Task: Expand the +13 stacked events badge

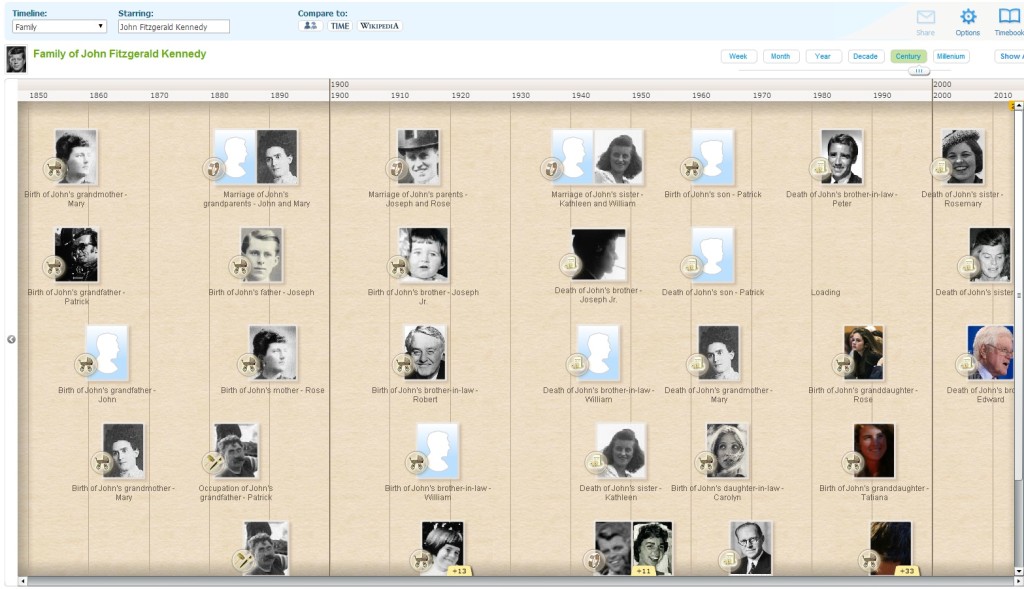Action: point(459,571)
